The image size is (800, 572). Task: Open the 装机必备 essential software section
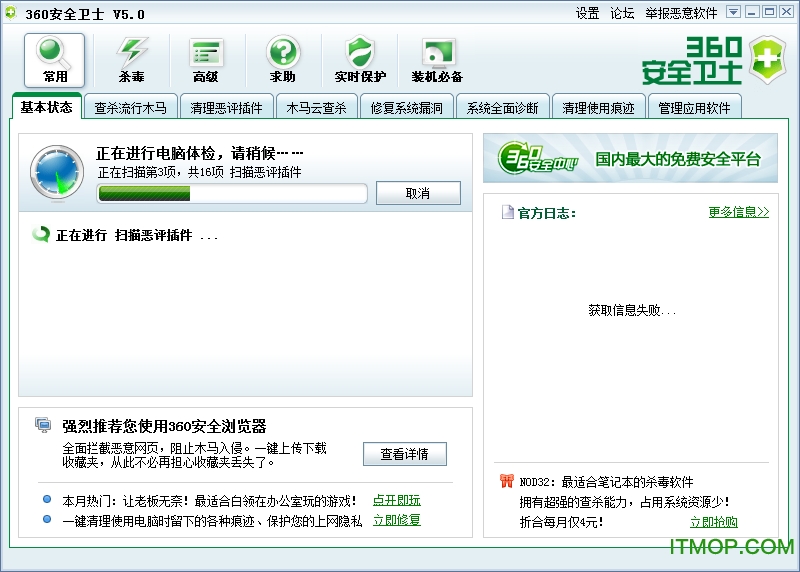[437, 60]
